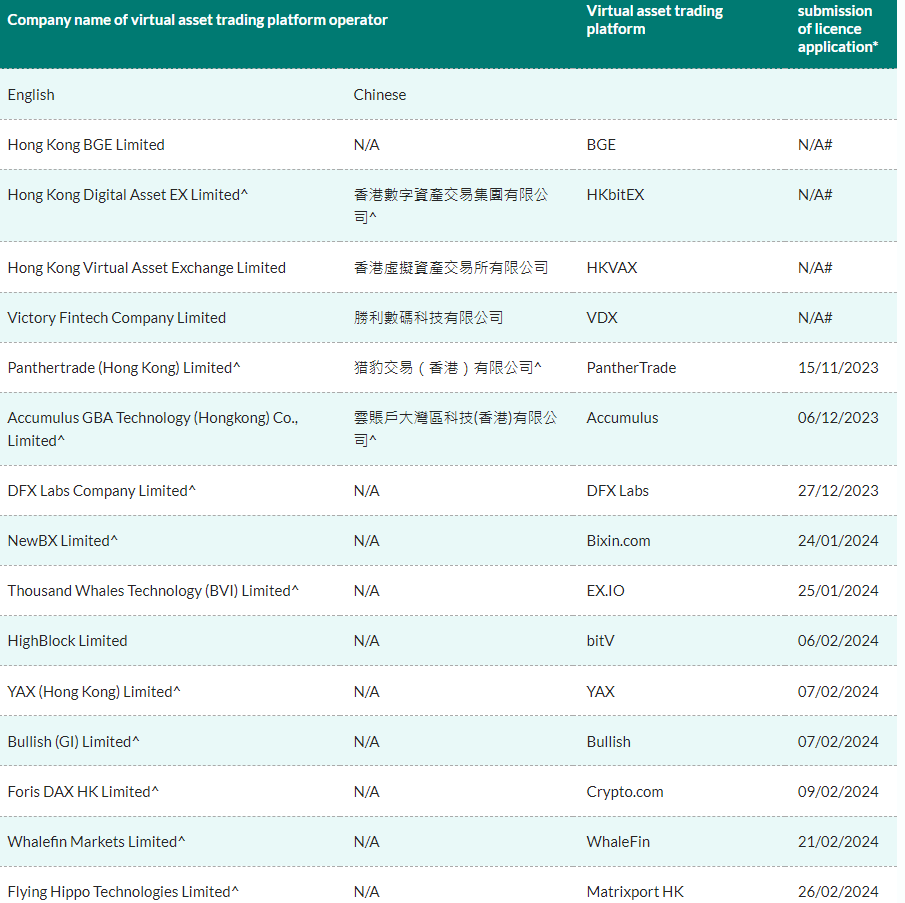
Task: Select 'Accumulus GBA Technology (Hongkong) Co., Limited^'
Action: [x=153, y=429]
